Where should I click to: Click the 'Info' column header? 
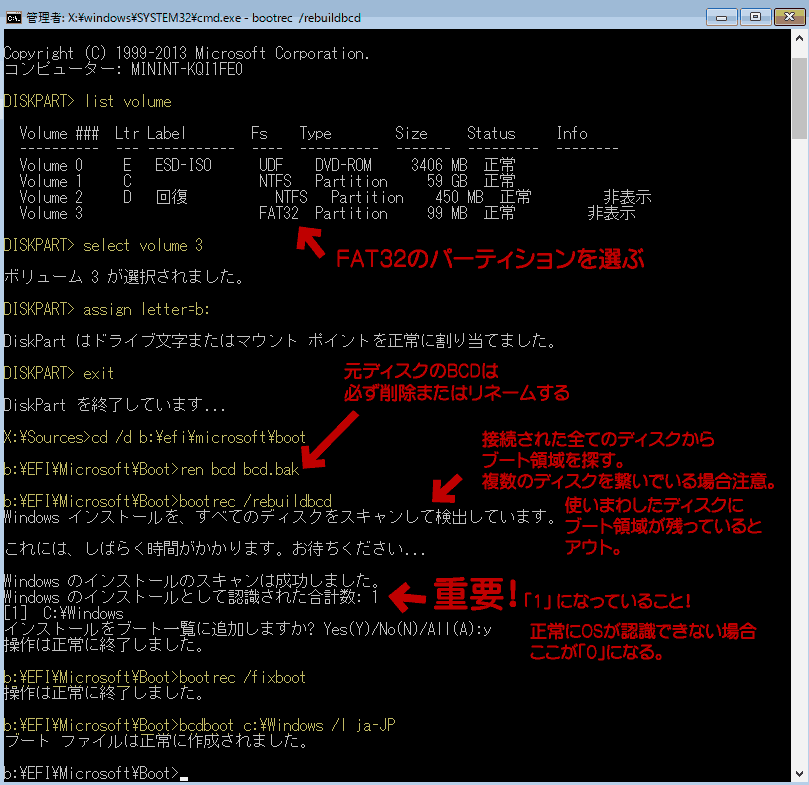click(572, 134)
